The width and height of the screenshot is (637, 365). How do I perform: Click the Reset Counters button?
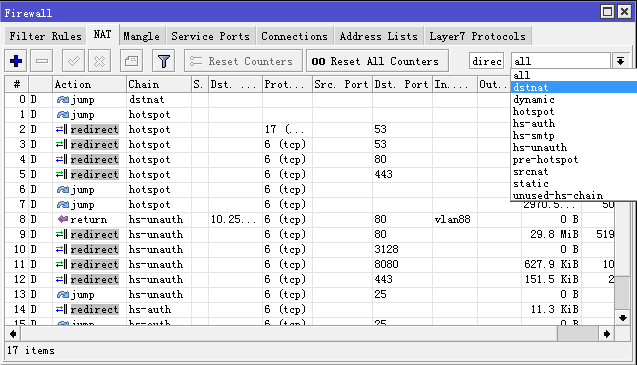(x=243, y=61)
